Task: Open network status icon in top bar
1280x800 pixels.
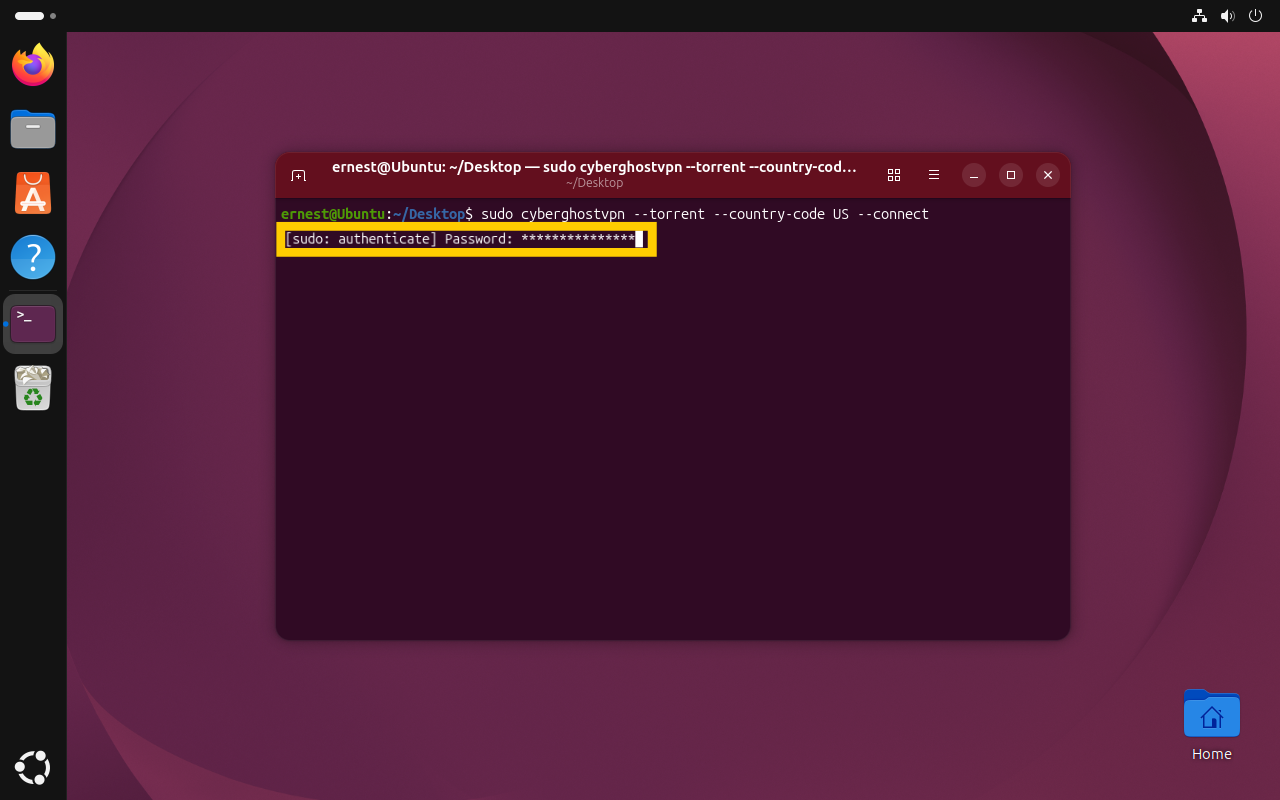Action: pos(1199,16)
